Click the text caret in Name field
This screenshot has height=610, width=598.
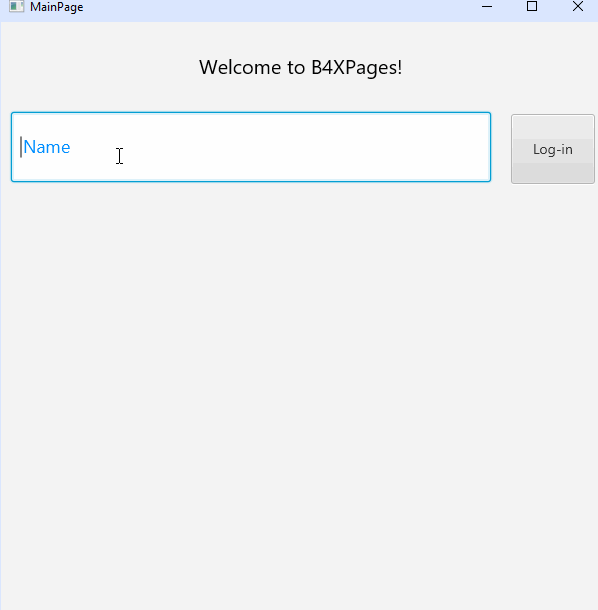pyautogui.click(x=21, y=147)
